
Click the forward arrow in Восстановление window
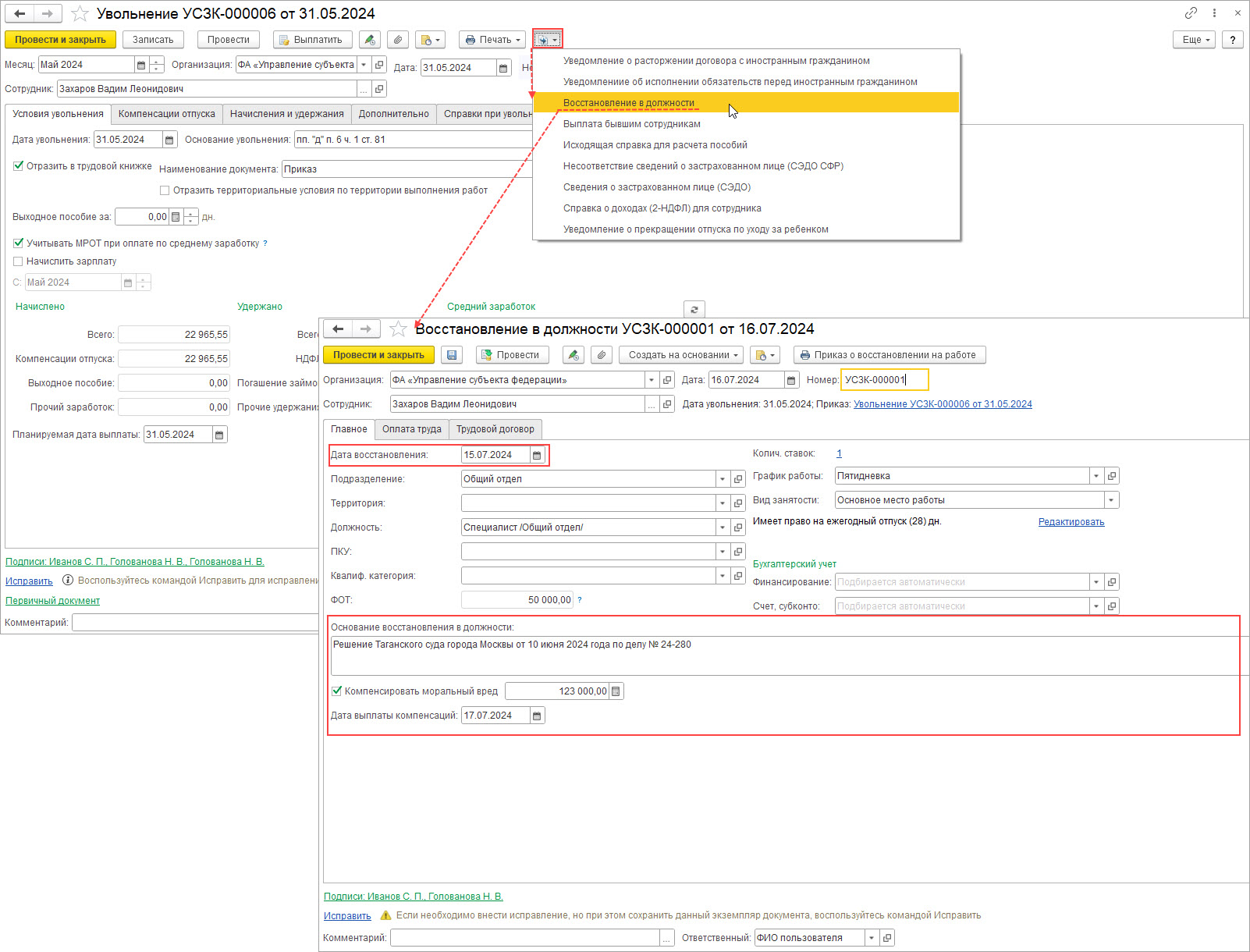[x=365, y=329]
